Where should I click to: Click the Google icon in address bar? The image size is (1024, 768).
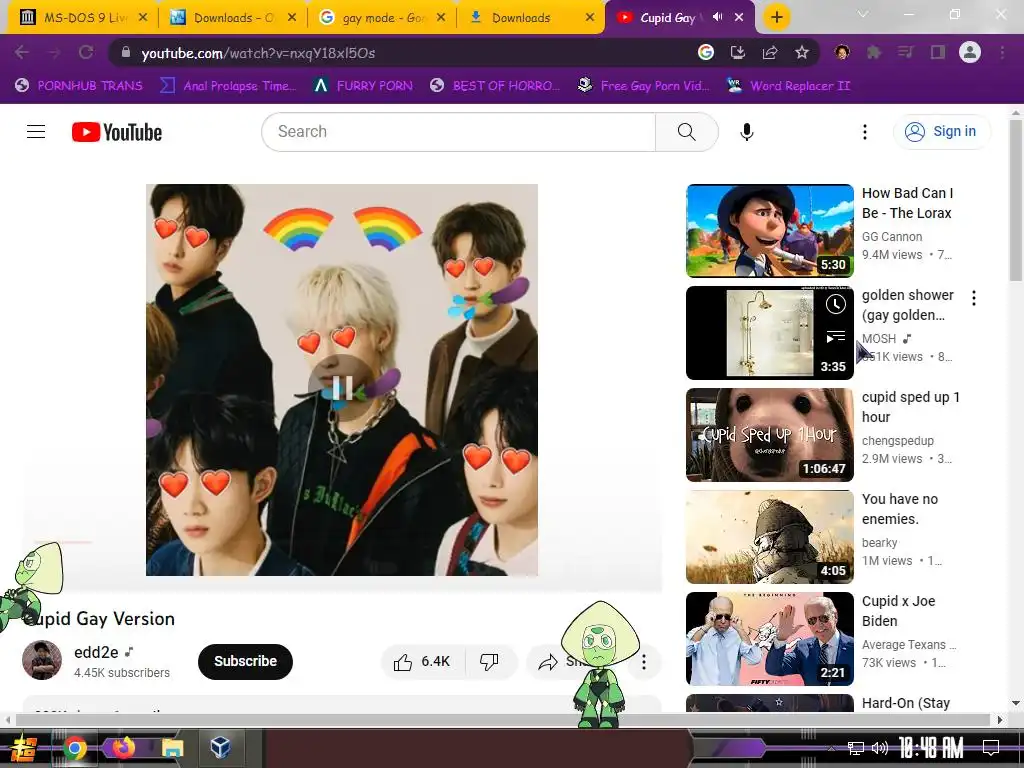click(x=705, y=53)
